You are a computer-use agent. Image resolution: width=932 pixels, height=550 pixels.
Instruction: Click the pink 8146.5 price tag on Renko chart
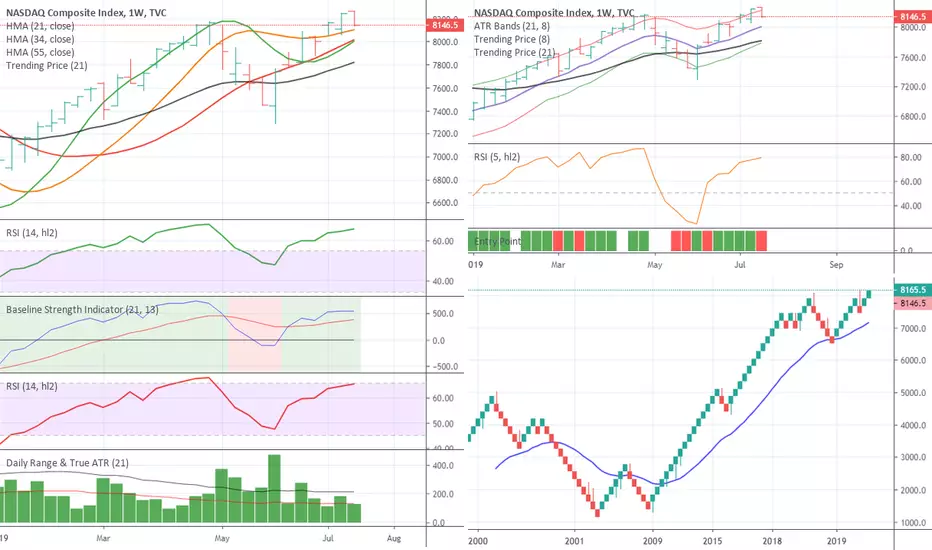pyautogui.click(x=912, y=303)
